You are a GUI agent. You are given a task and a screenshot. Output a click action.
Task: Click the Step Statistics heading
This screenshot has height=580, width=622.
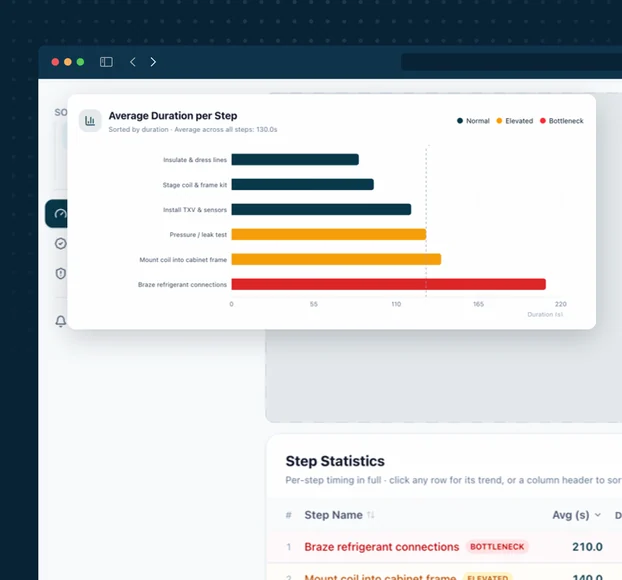(335, 461)
